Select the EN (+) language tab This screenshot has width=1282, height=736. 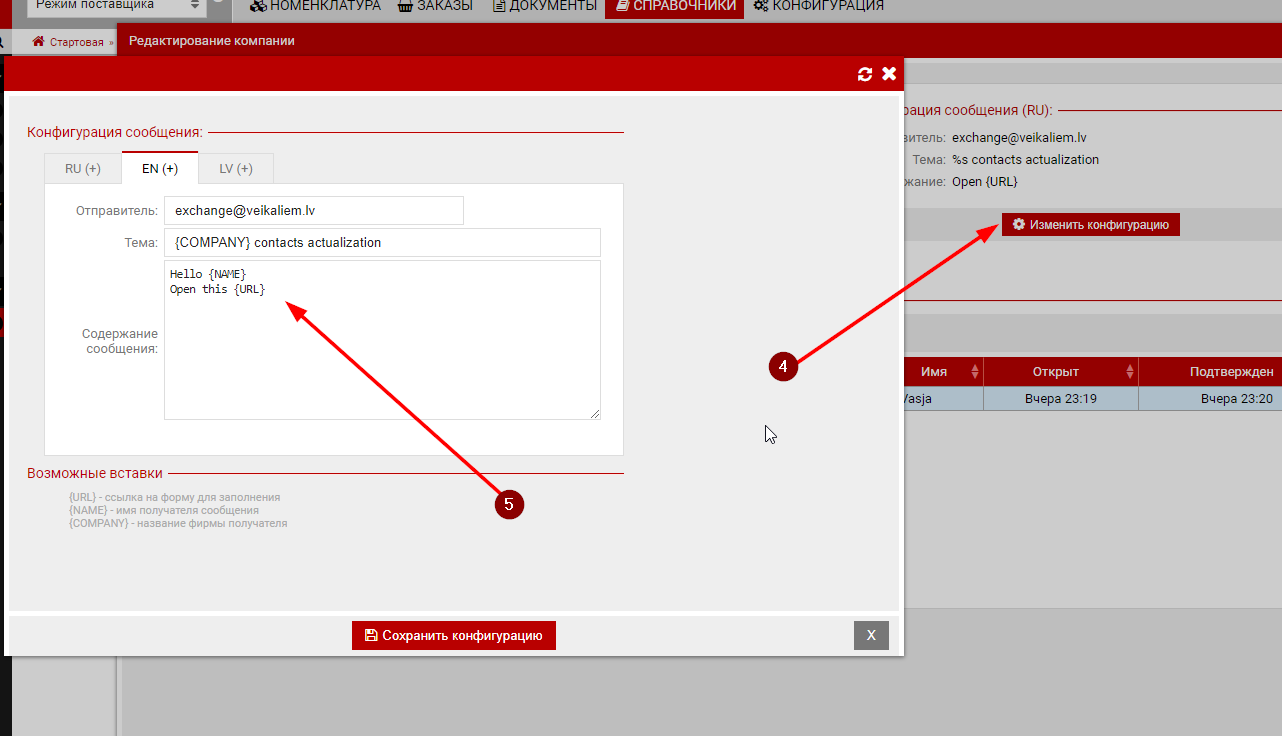coord(160,168)
